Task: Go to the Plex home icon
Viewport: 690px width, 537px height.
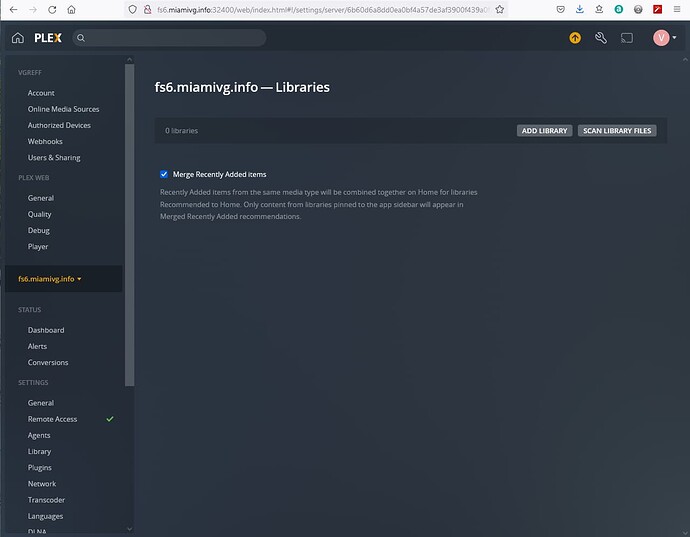Action: click(x=18, y=38)
